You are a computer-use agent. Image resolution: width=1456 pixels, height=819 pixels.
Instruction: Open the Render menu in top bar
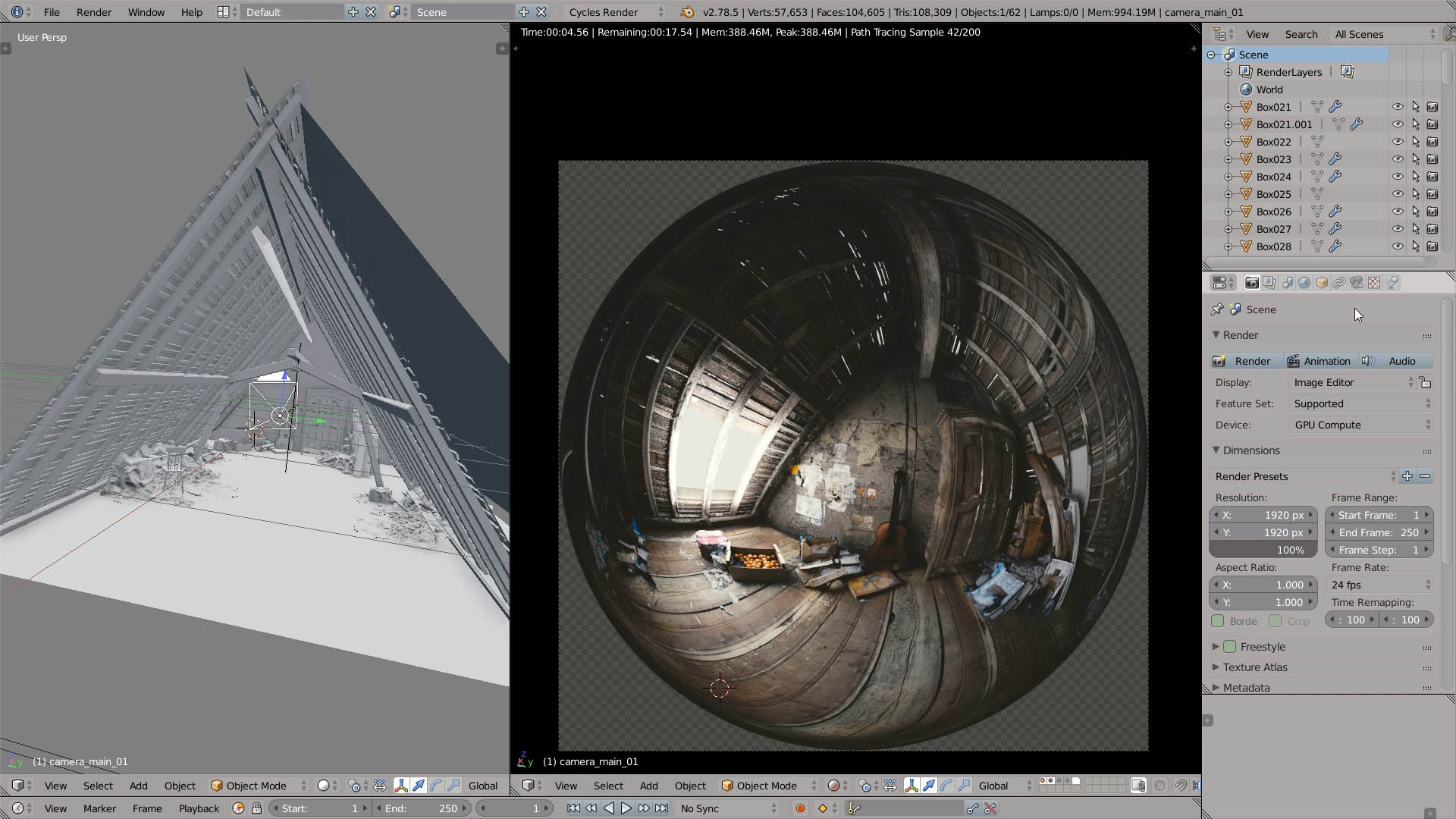93,12
